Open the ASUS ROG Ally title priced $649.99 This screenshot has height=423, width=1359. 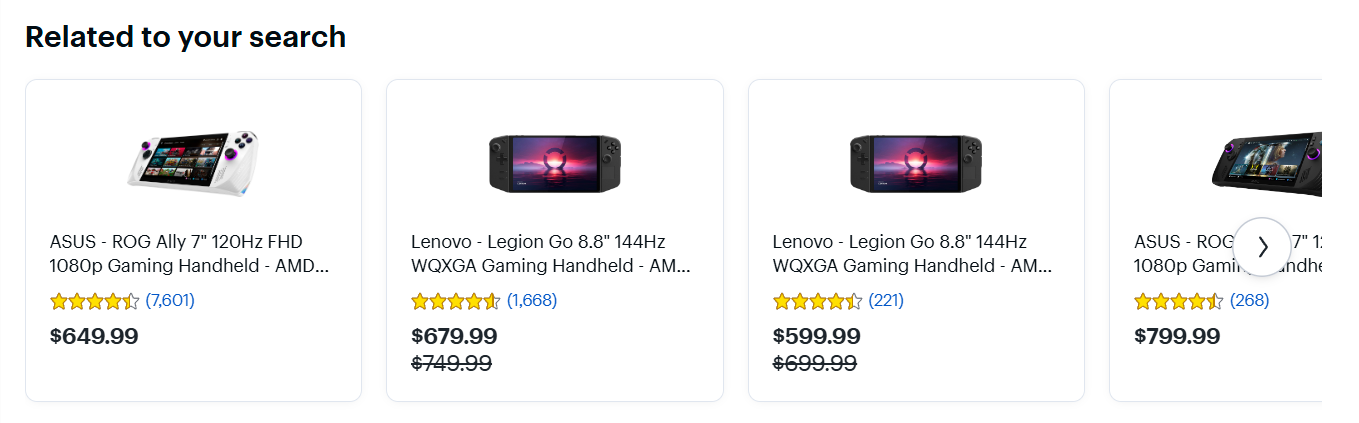[x=189, y=254]
